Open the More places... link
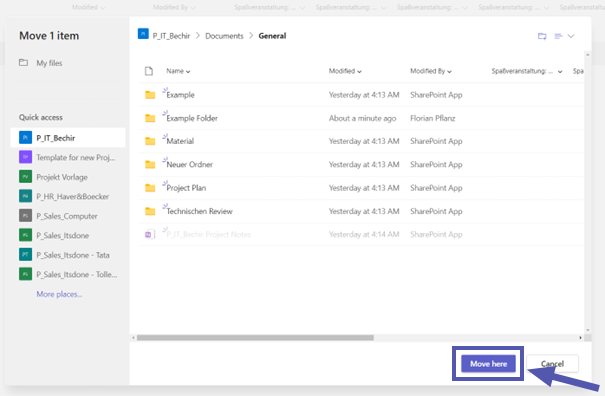Image resolution: width=605 pixels, height=396 pixels. tap(59, 294)
